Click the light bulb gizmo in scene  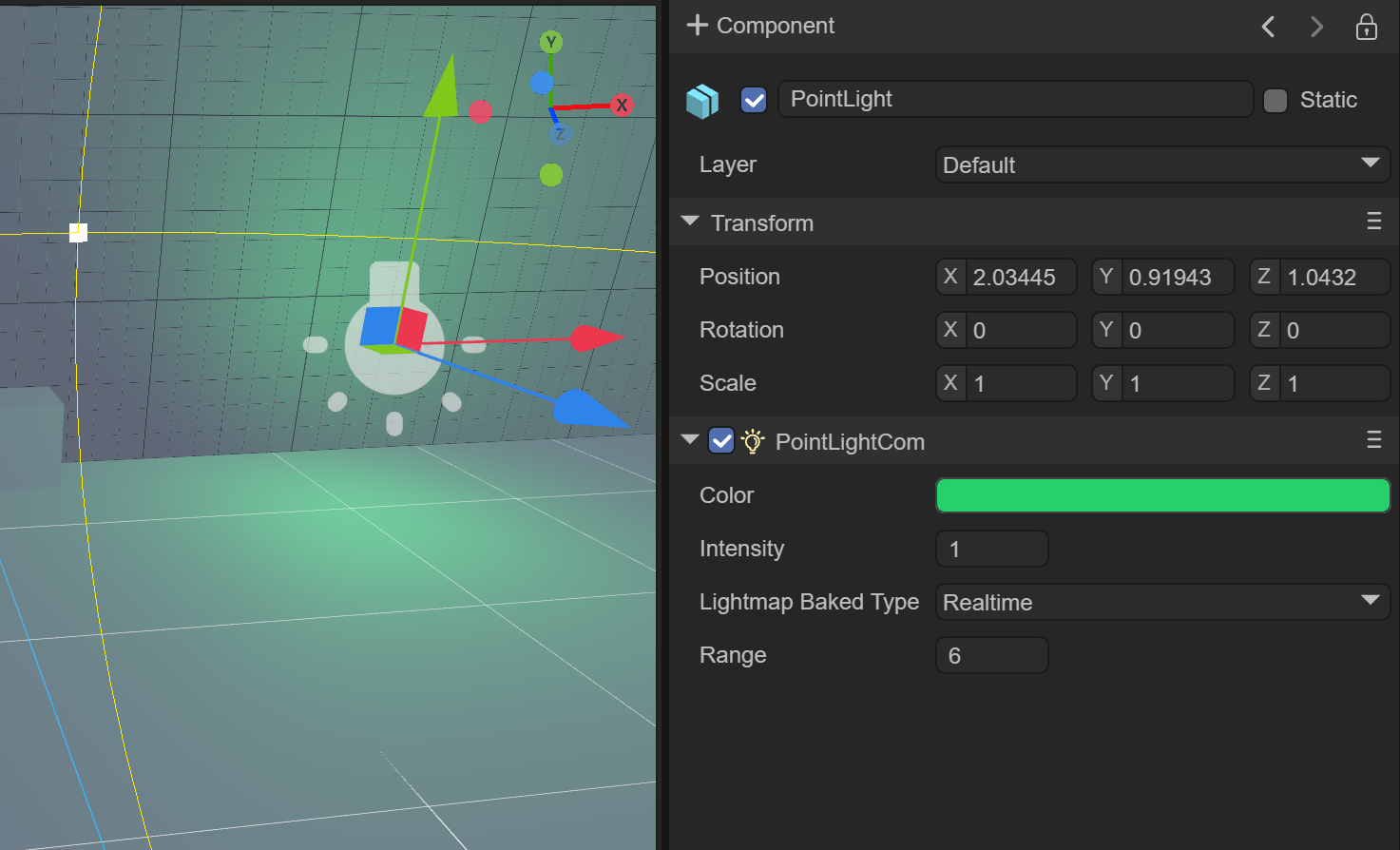(x=393, y=342)
